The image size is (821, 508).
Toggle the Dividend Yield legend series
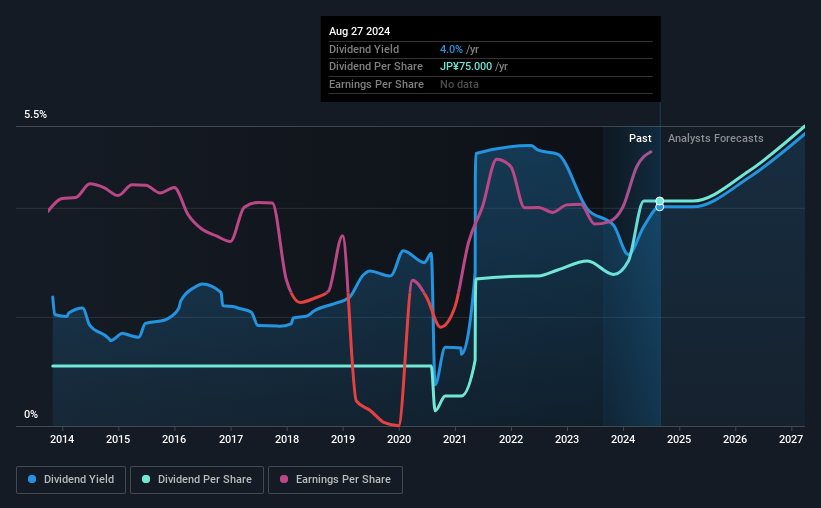click(x=71, y=480)
